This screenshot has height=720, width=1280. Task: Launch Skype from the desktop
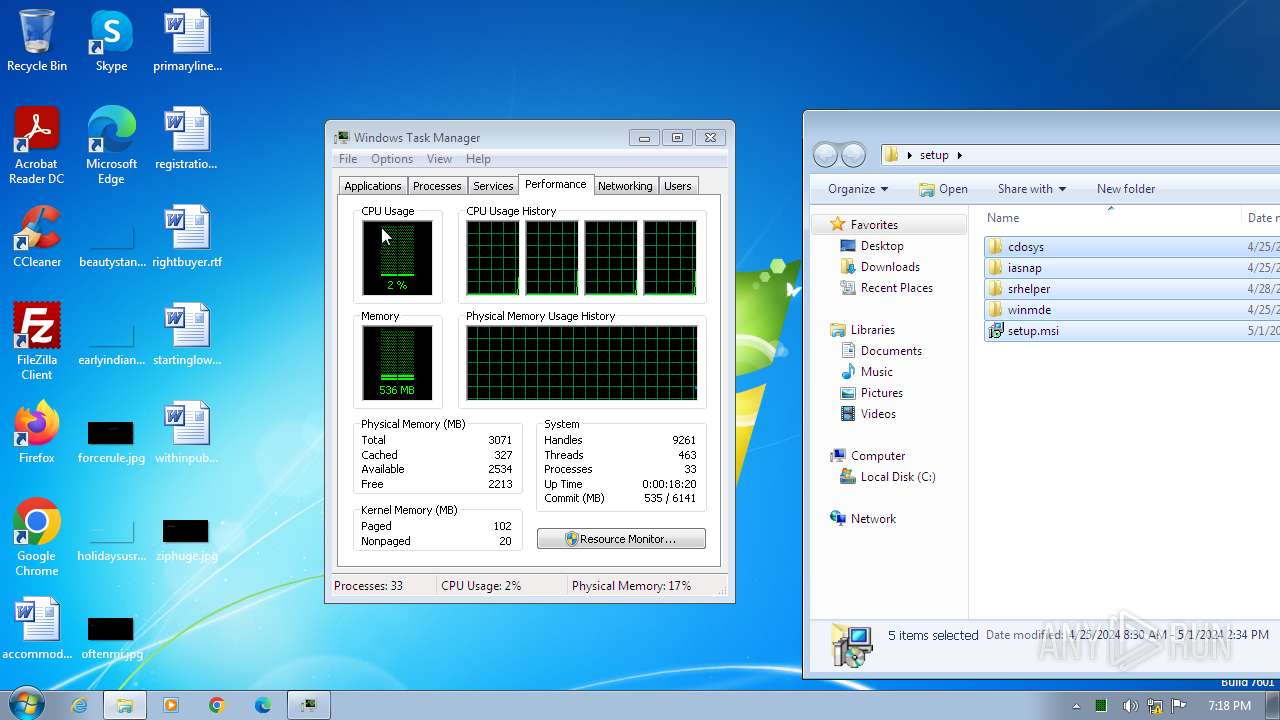click(111, 42)
